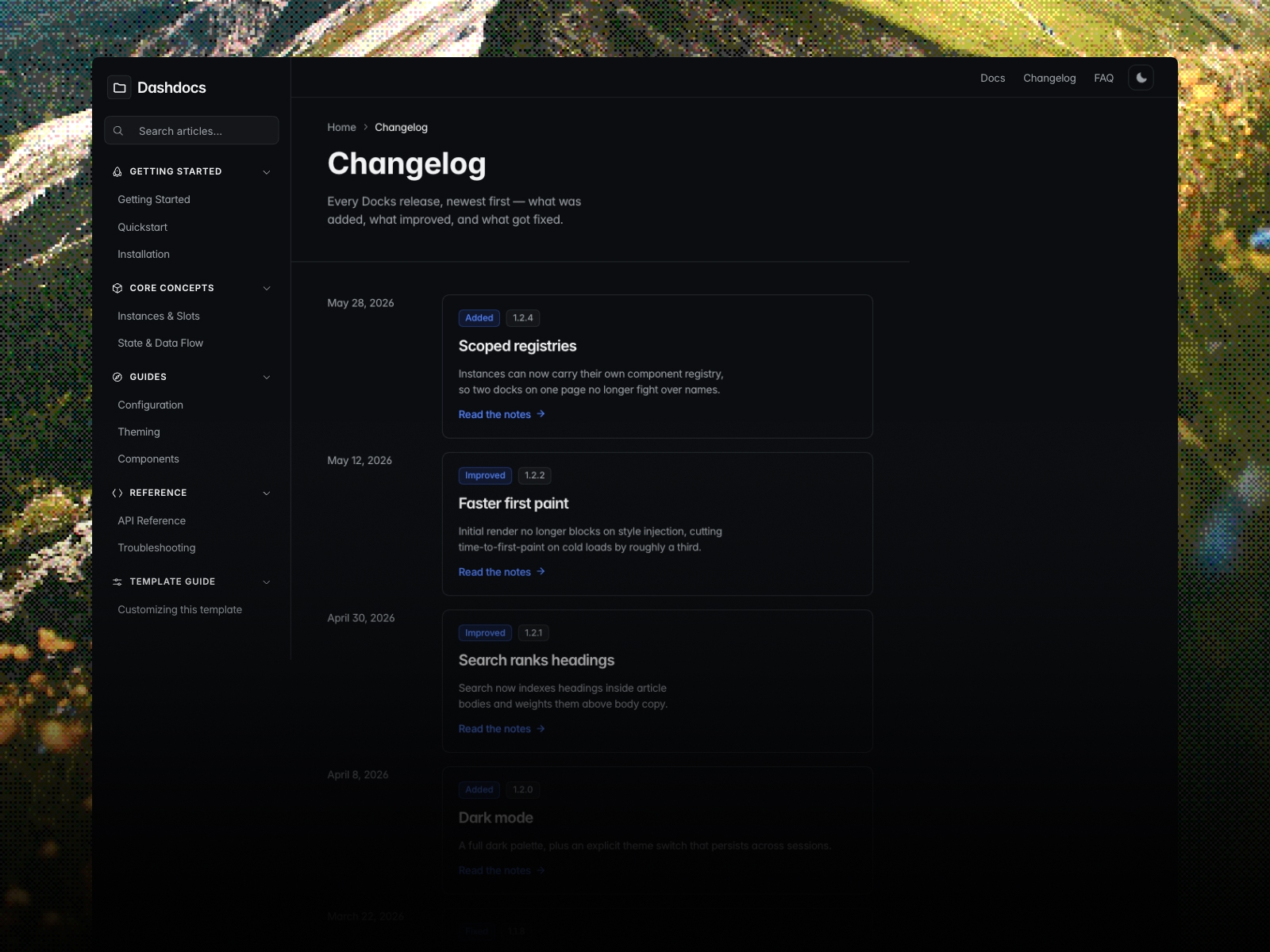
Task: Open the Troubleshooting page
Action: coord(156,547)
